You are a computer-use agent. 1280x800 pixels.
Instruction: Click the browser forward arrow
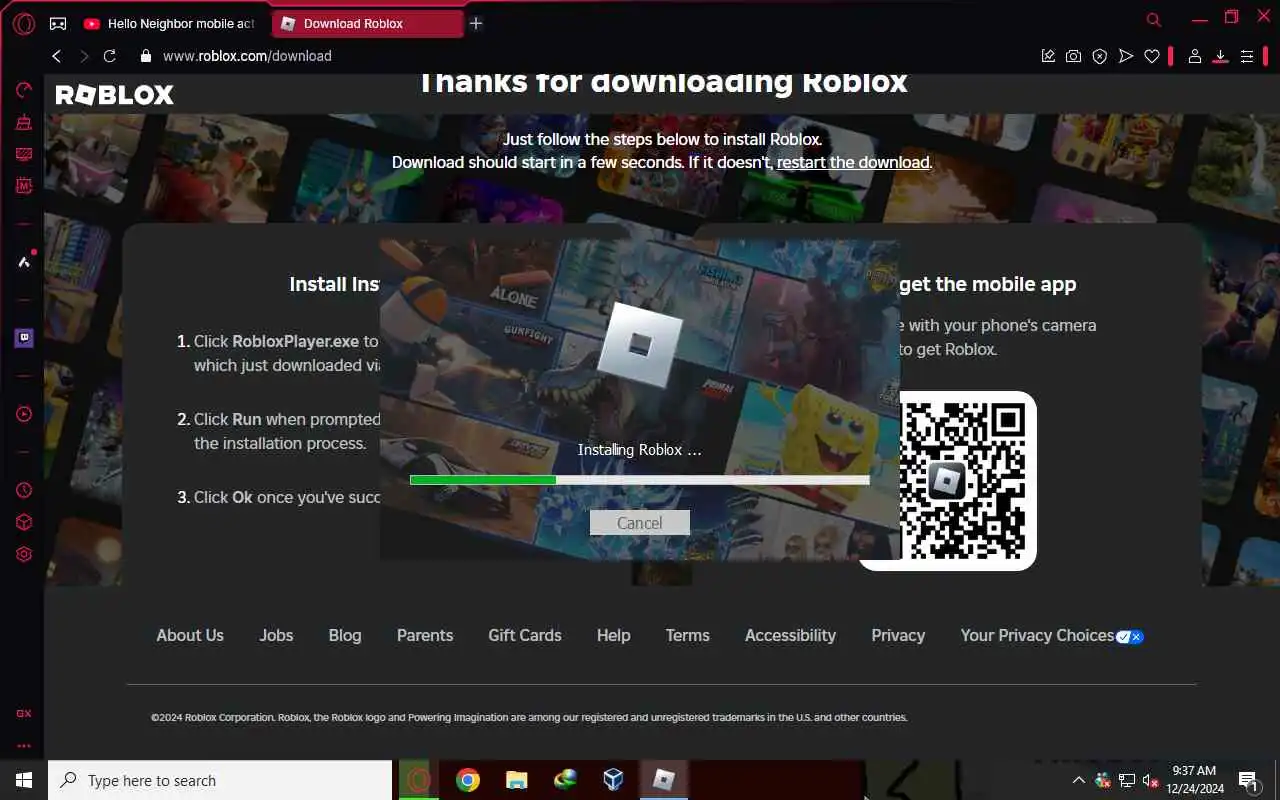tap(84, 56)
